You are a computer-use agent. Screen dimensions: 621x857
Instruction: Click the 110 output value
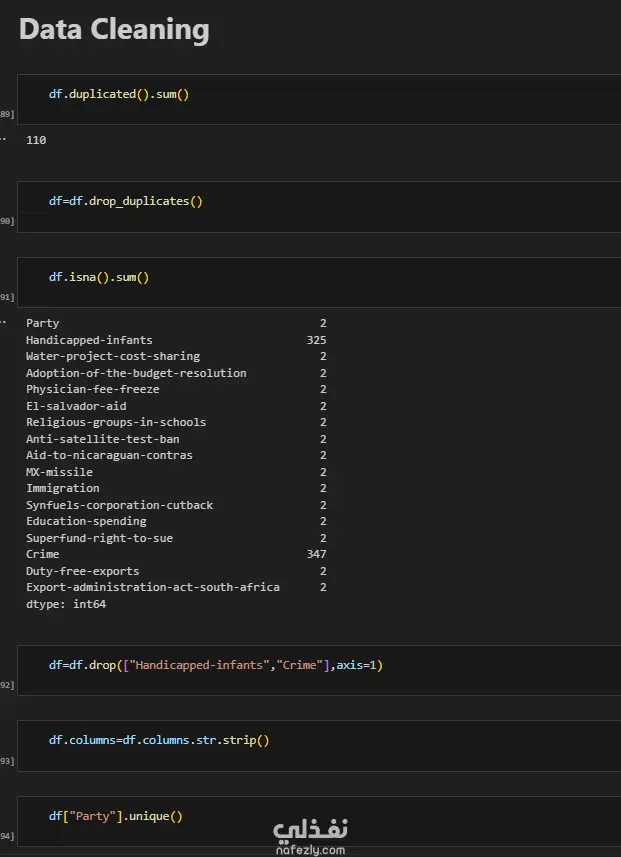[36, 140]
